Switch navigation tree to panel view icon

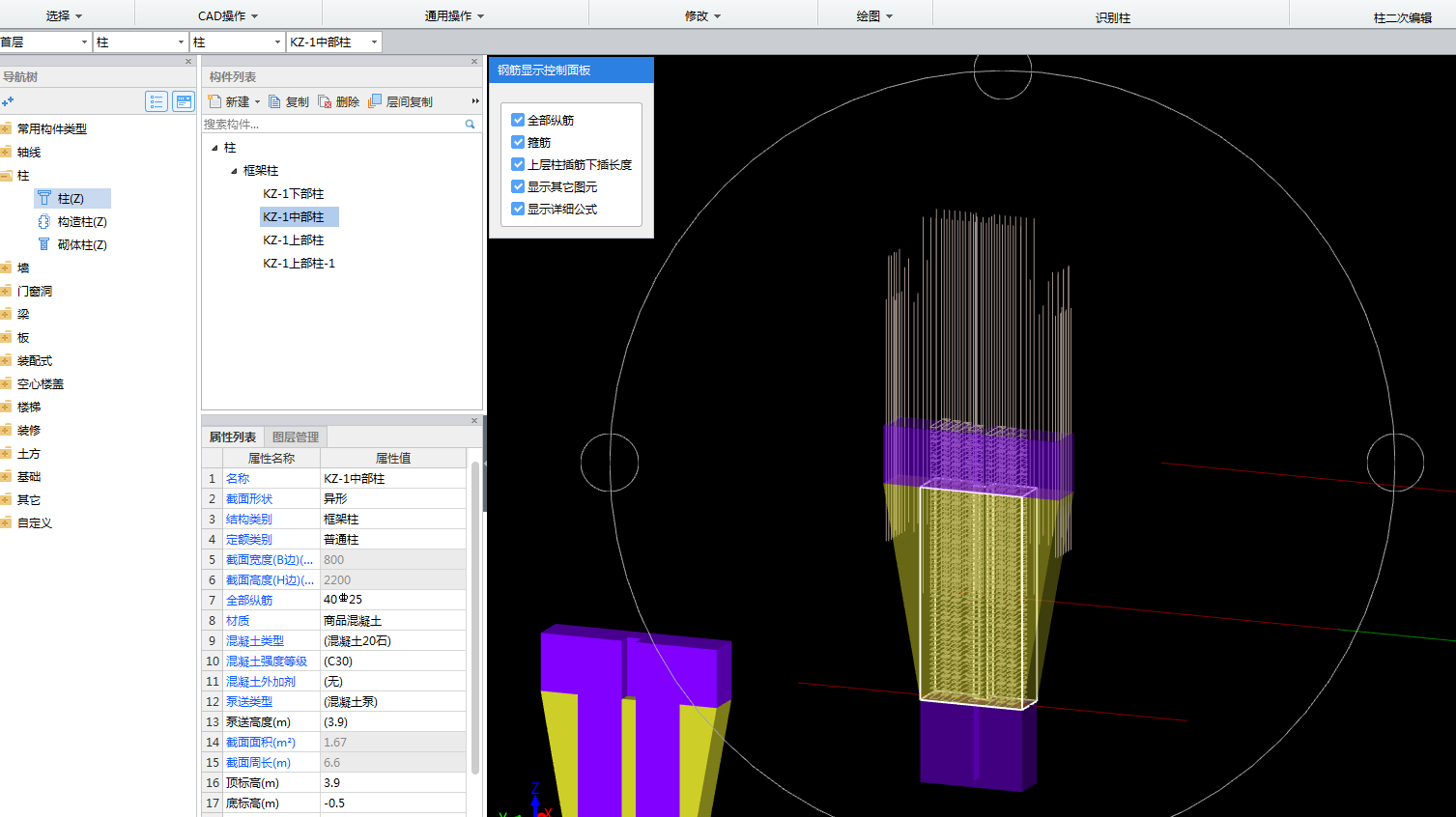[184, 101]
